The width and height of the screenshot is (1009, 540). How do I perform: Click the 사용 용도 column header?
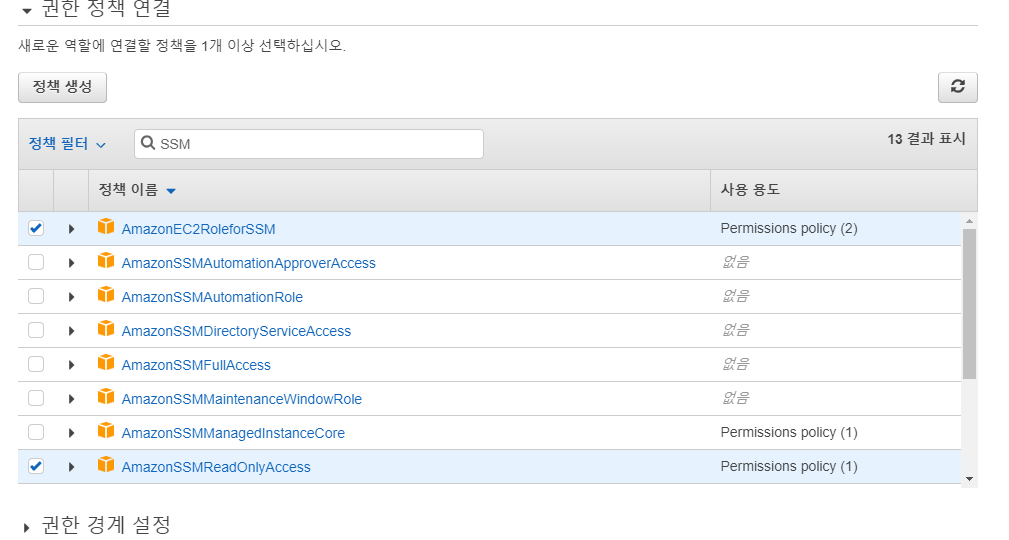[x=750, y=190]
